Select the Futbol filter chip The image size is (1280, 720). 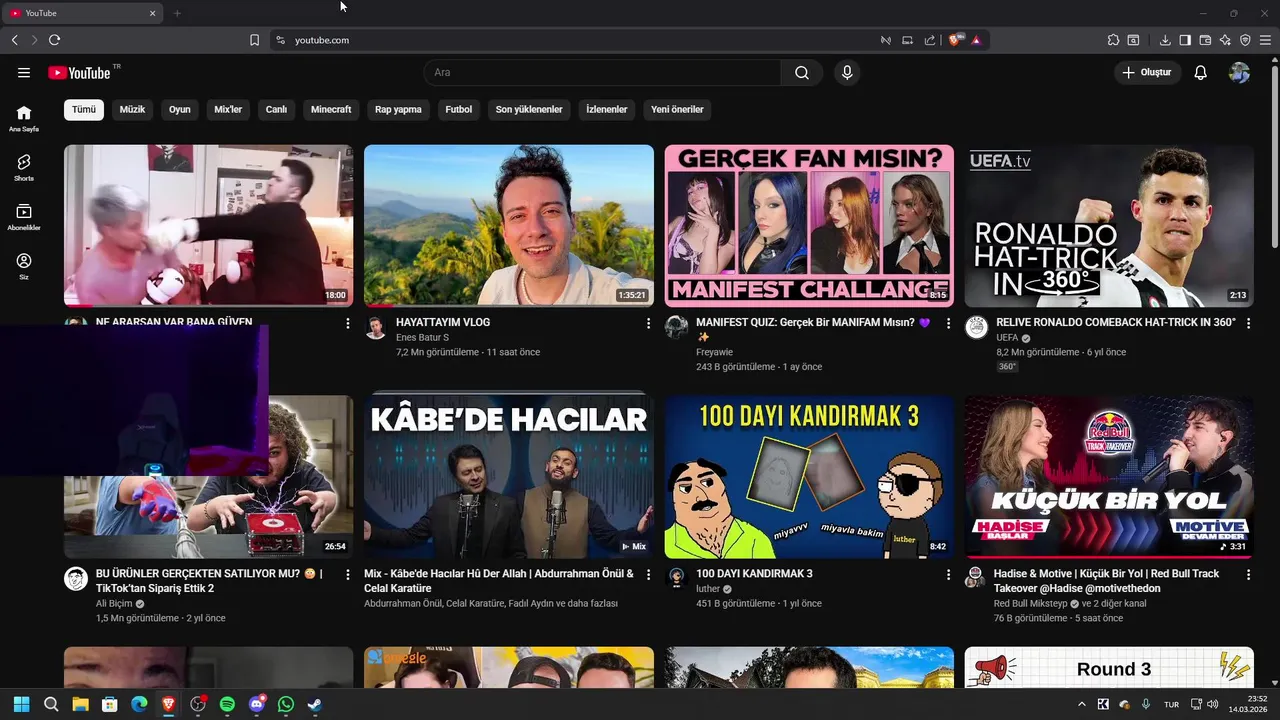pyautogui.click(x=459, y=109)
